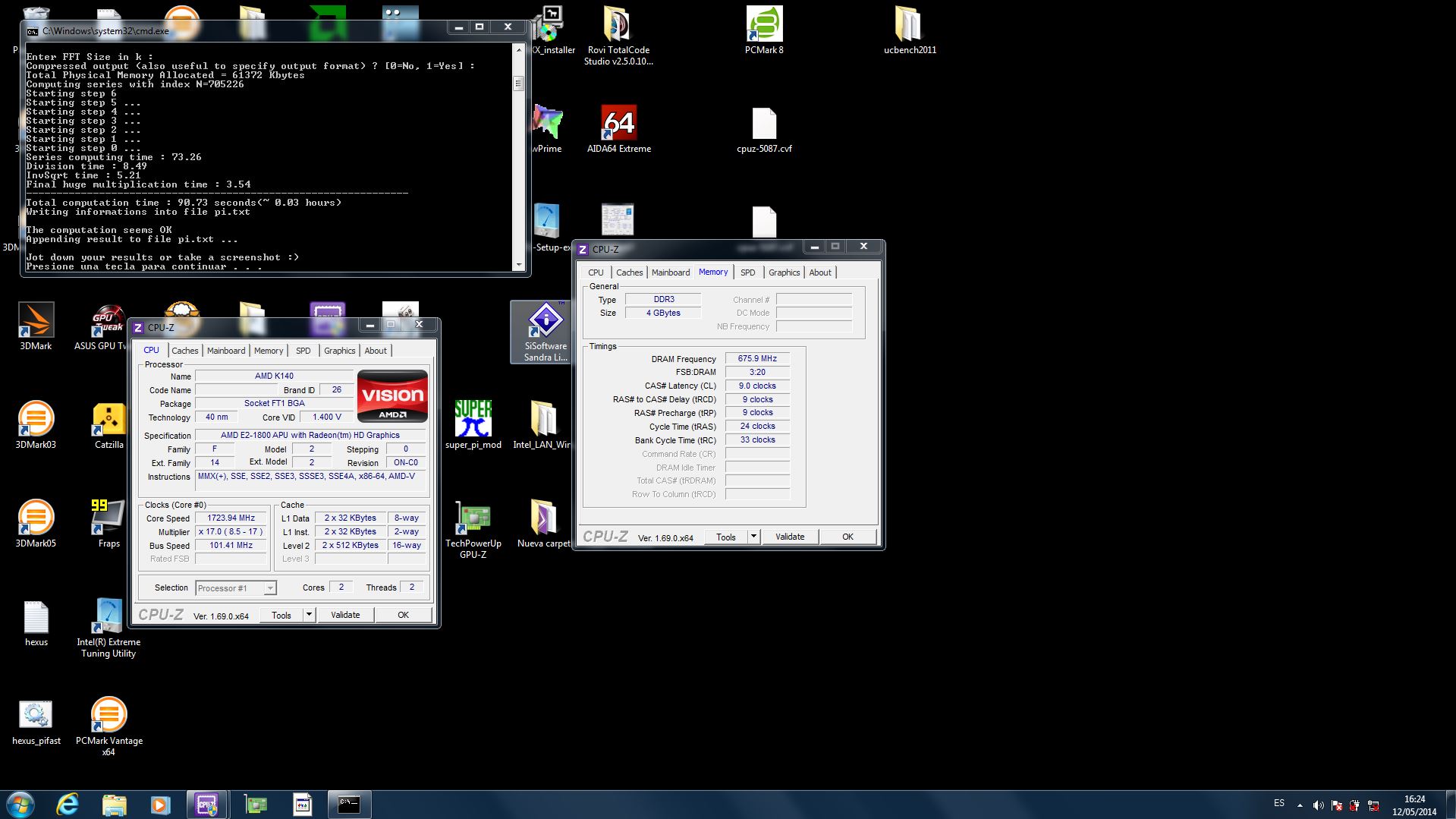Launch the Catzilla benchmark icon

pos(108,425)
